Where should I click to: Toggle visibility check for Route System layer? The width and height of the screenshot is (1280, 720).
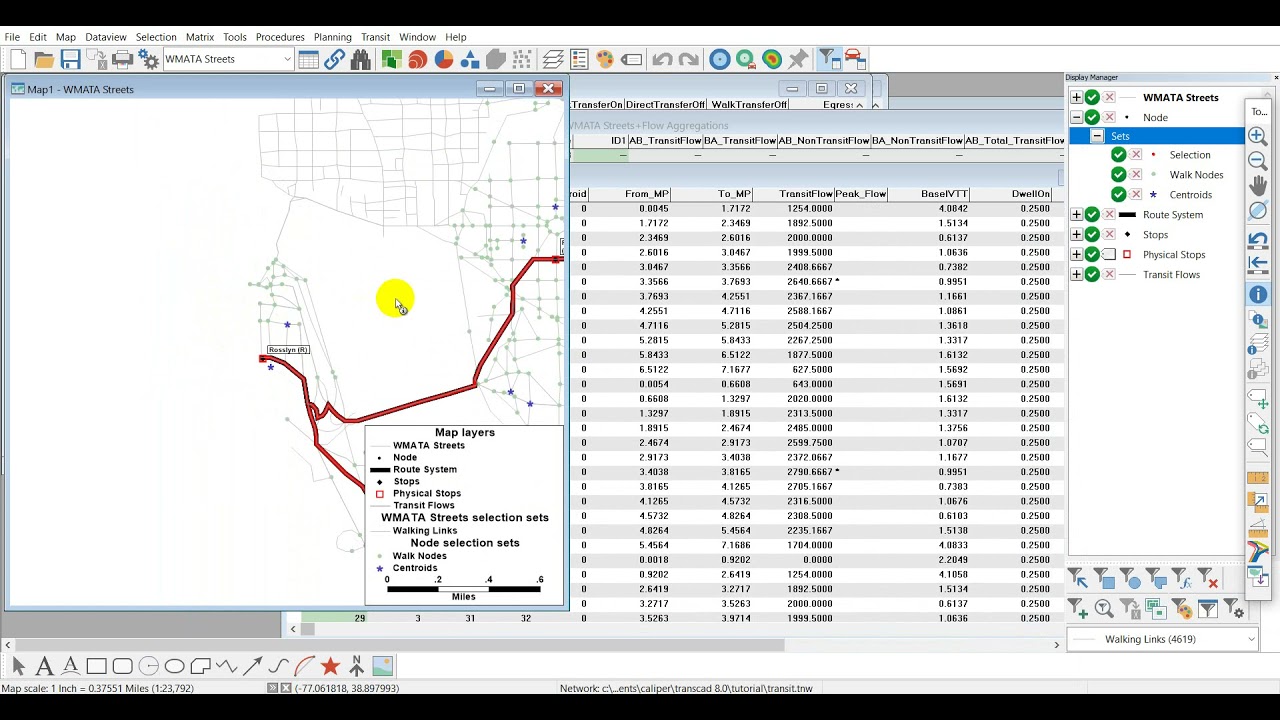pyautogui.click(x=1092, y=215)
